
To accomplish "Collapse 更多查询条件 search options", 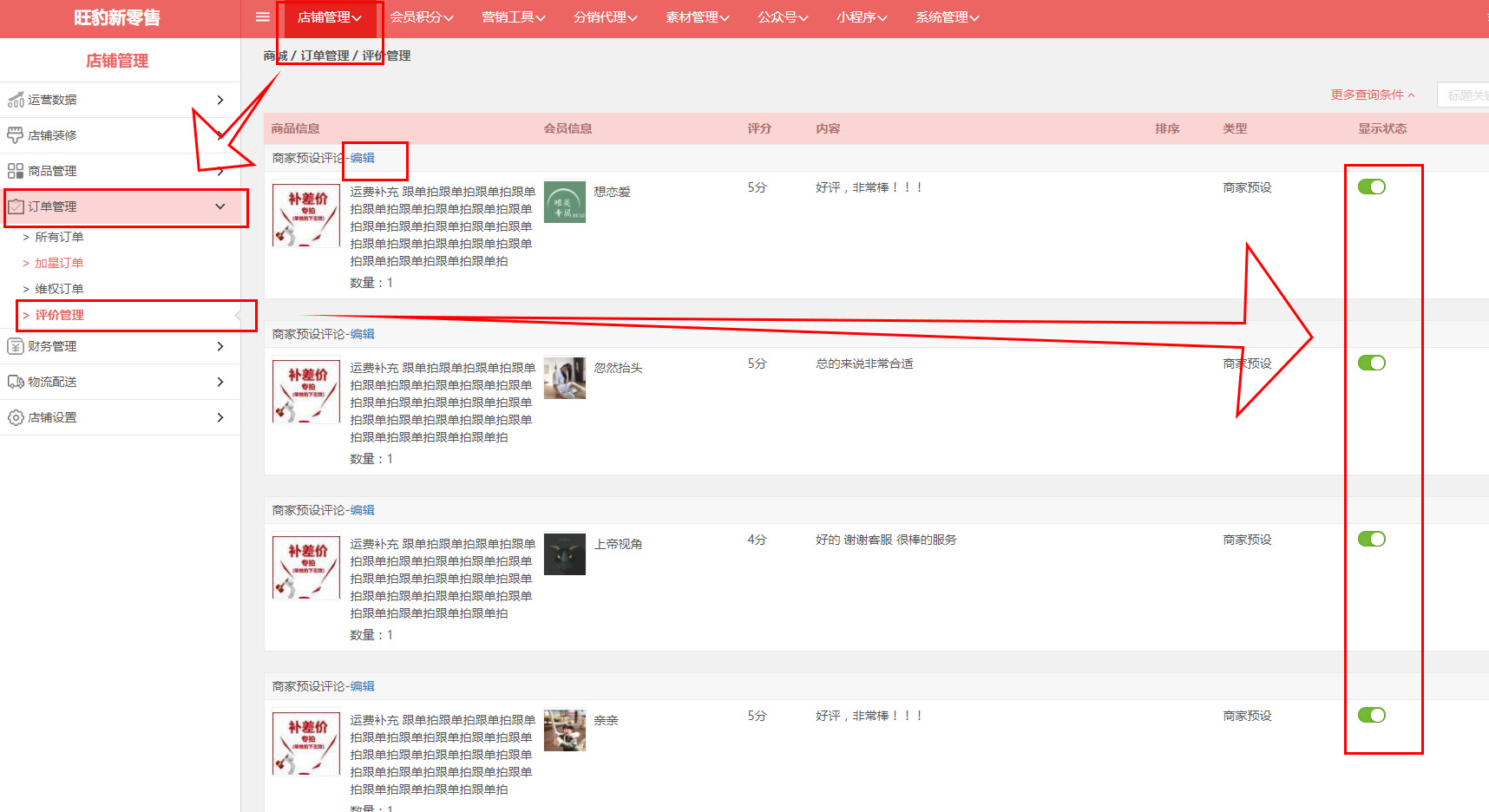I will [x=1372, y=95].
